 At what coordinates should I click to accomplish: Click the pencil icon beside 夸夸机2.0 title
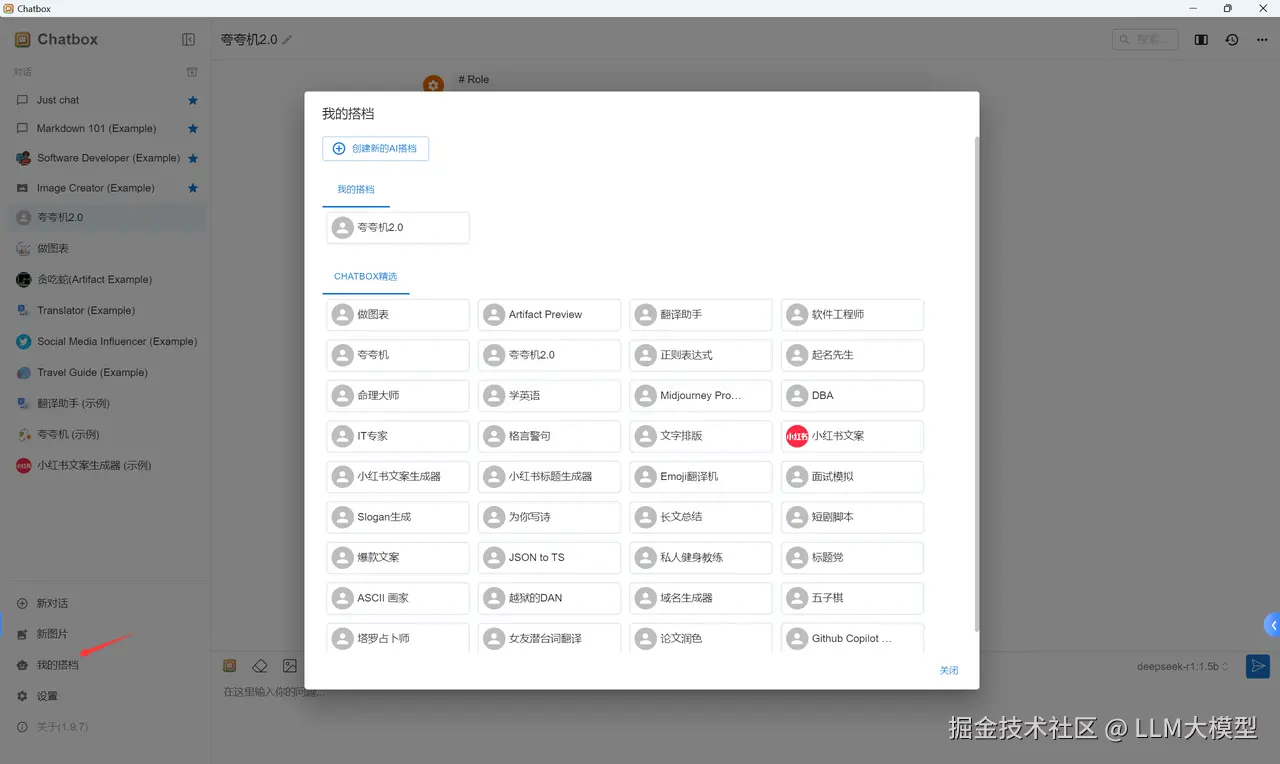[x=288, y=40]
